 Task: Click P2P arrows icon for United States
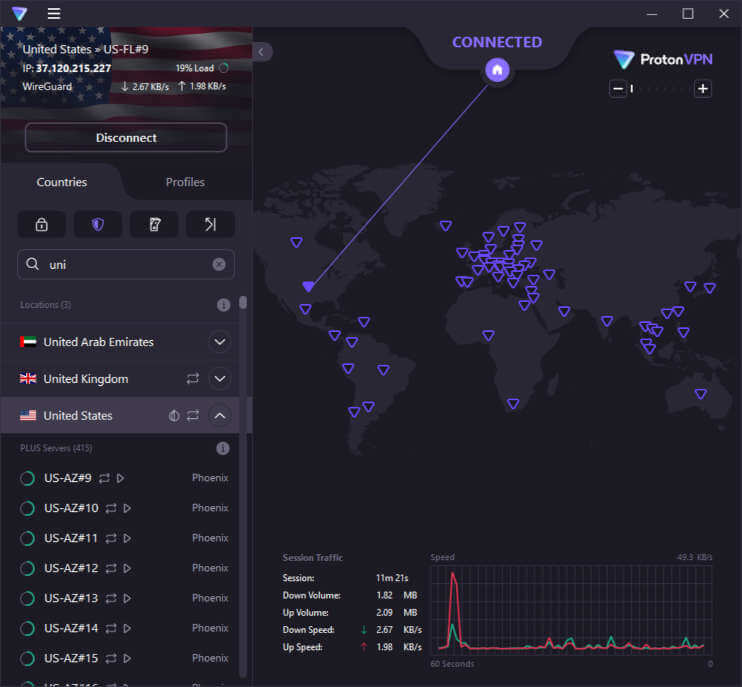click(x=193, y=415)
